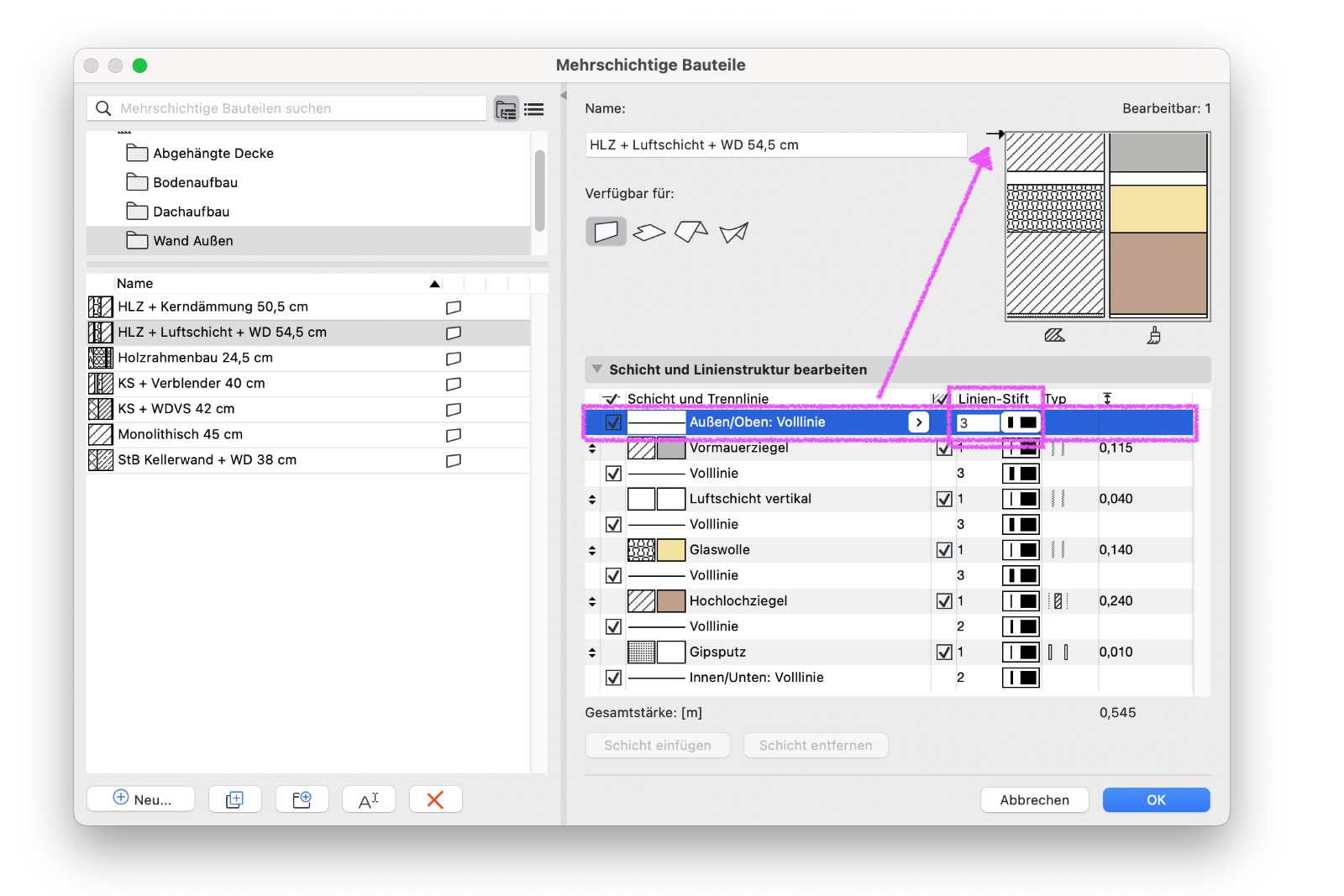Open the Hochlochziegel hatch pattern popup
The image size is (1344, 896).
coord(642,601)
